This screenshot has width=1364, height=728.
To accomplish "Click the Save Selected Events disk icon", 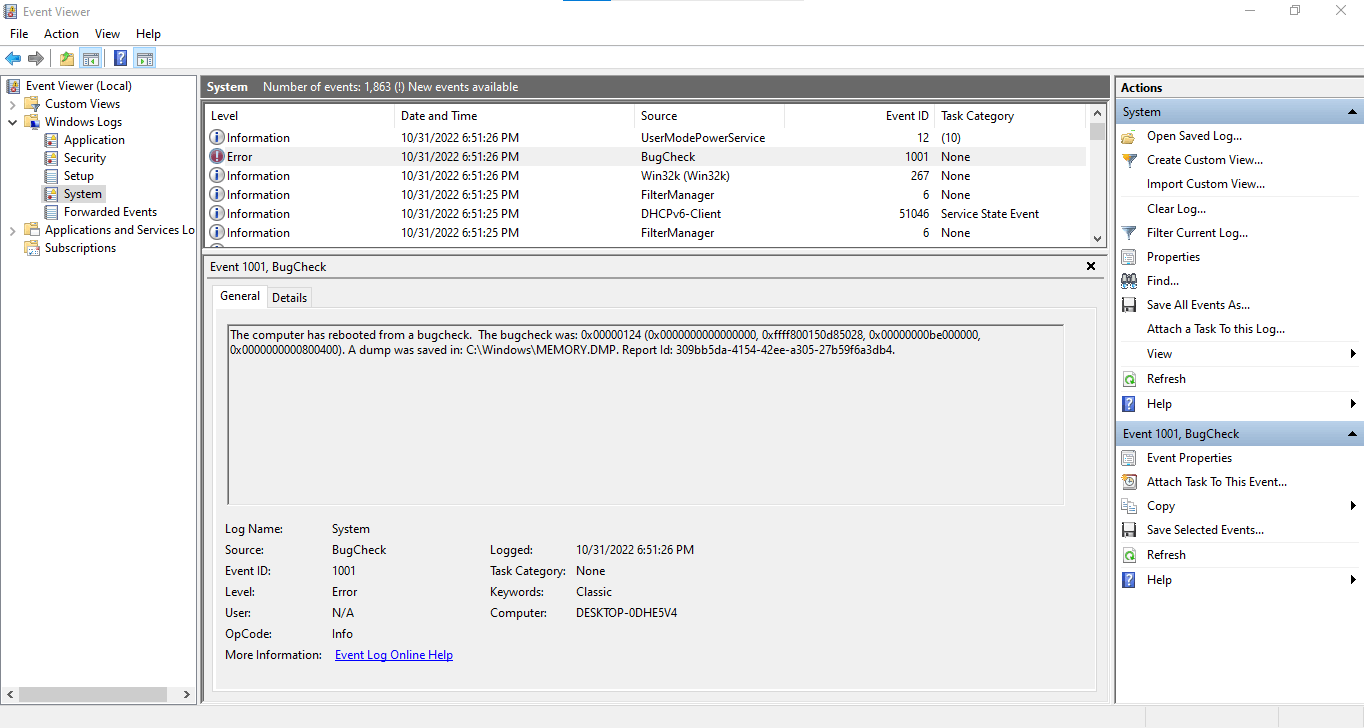I will (x=1129, y=530).
